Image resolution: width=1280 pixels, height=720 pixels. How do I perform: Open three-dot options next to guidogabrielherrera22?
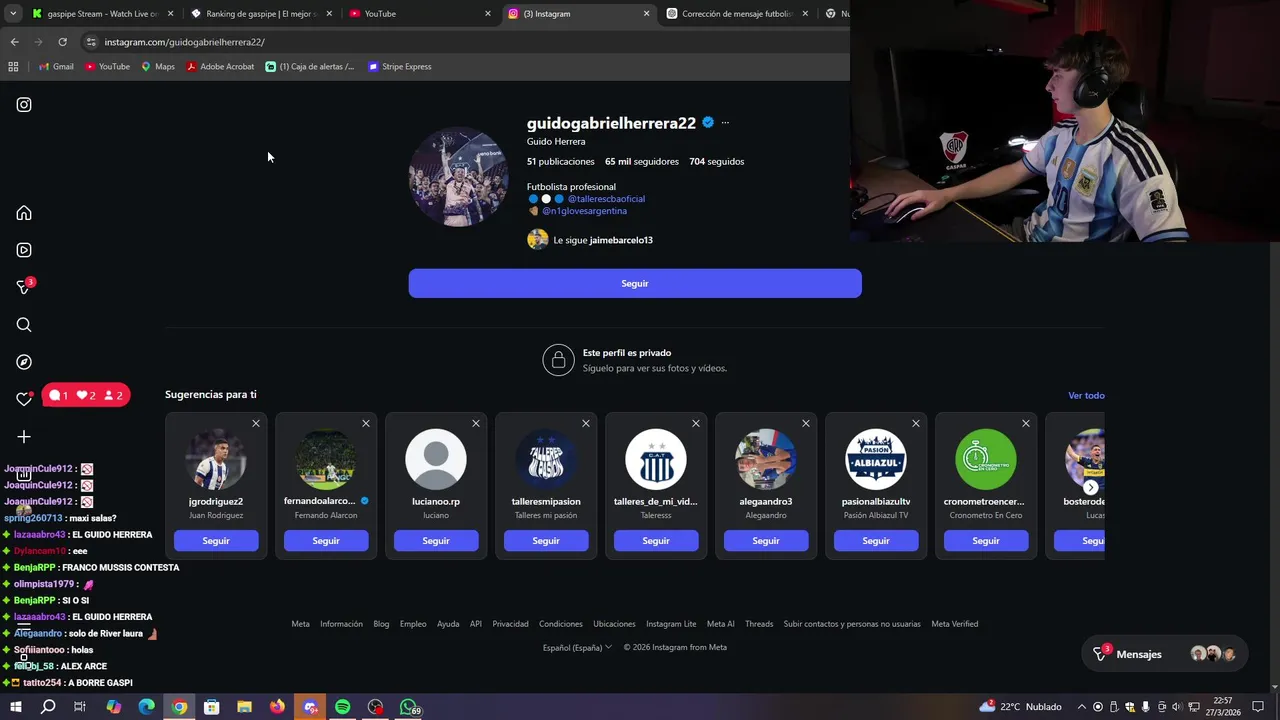click(725, 123)
